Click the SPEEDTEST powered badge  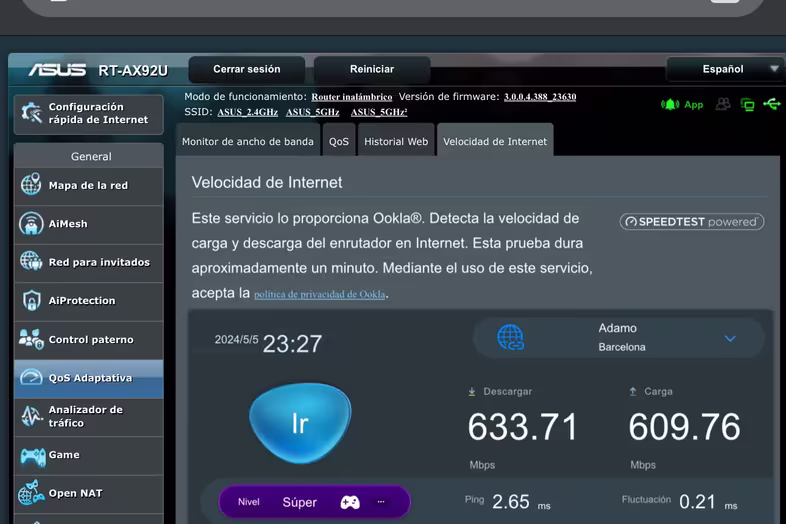692,222
